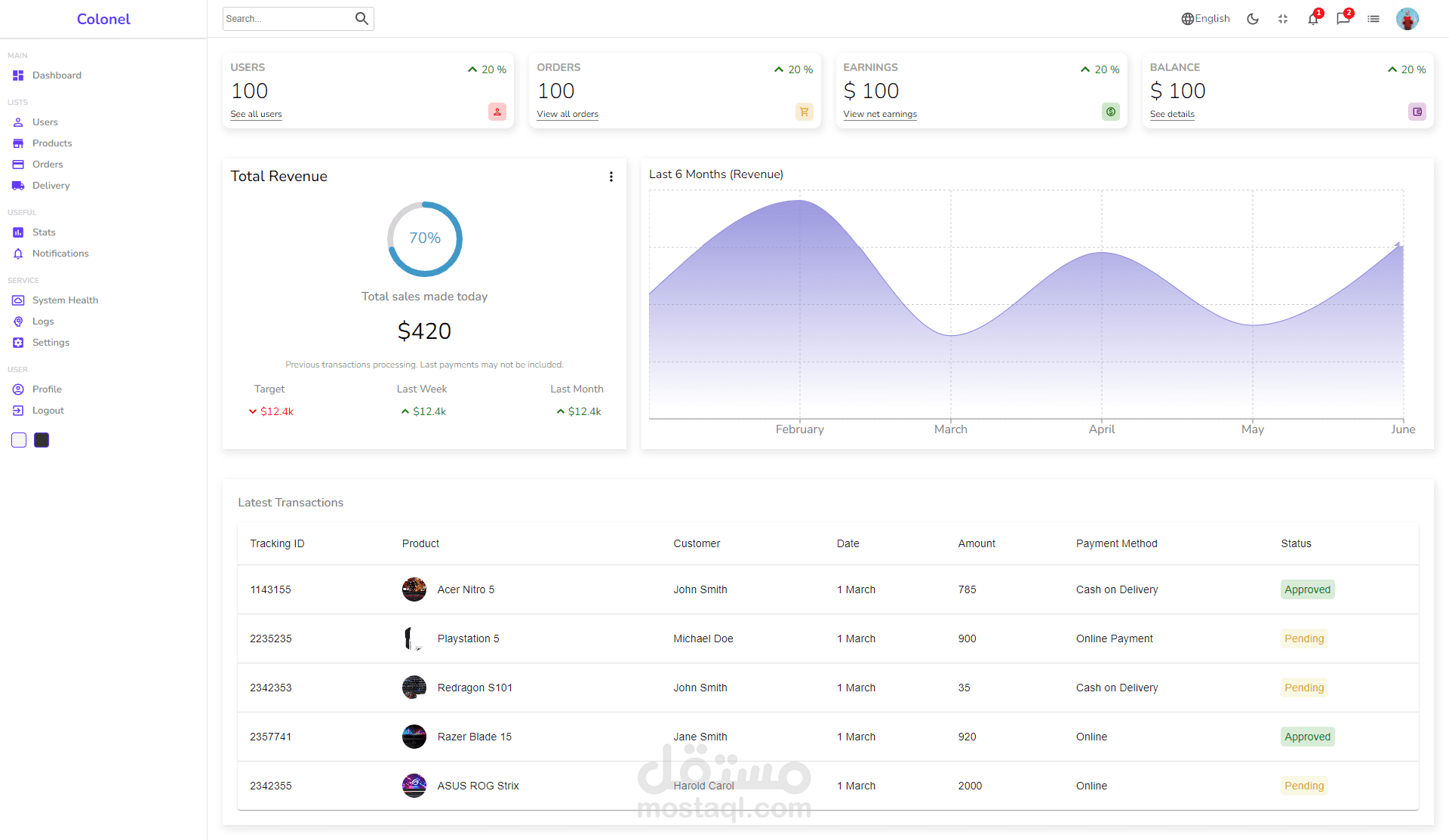Open the user avatar in header
1449x840 pixels.
tap(1407, 19)
